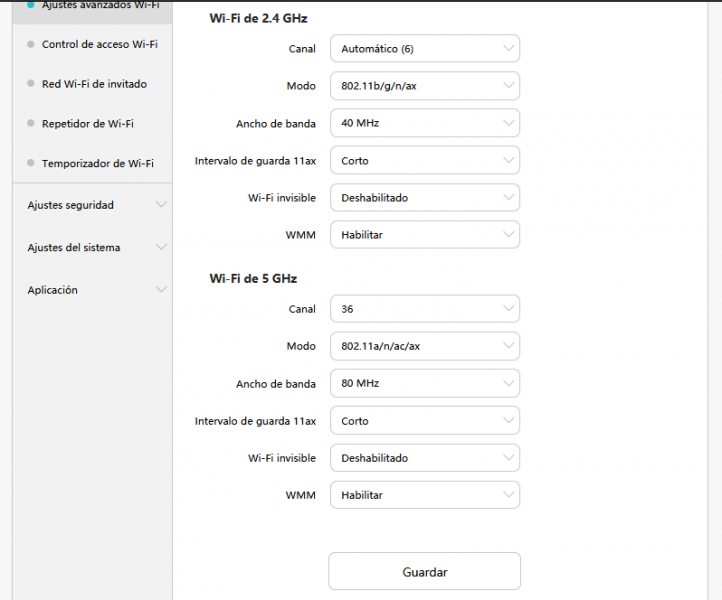
Task: Open Temporizador de Wi-Fi settings
Action: 97,163
